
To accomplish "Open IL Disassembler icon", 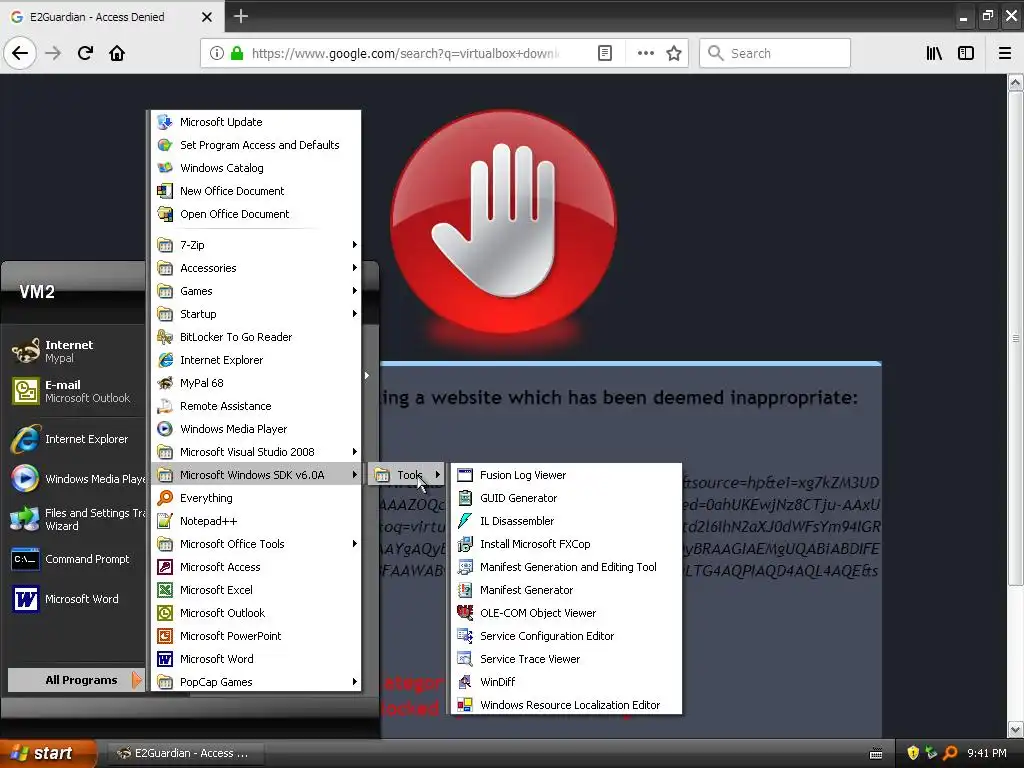I will [465, 520].
